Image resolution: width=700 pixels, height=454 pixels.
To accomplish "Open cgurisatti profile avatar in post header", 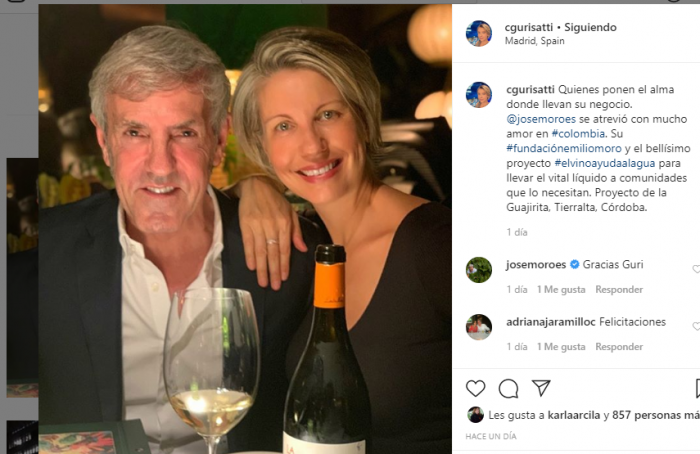I will (479, 33).
